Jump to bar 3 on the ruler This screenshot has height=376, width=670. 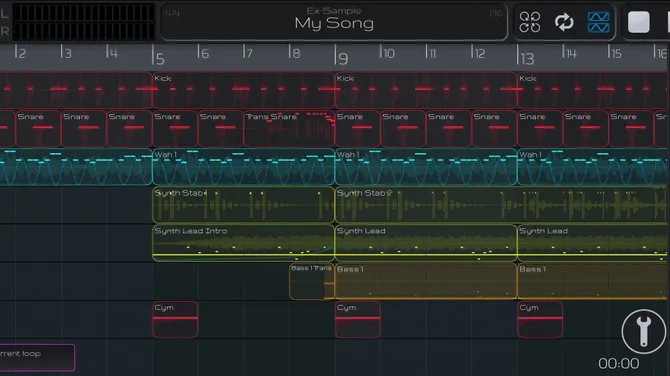pos(65,53)
